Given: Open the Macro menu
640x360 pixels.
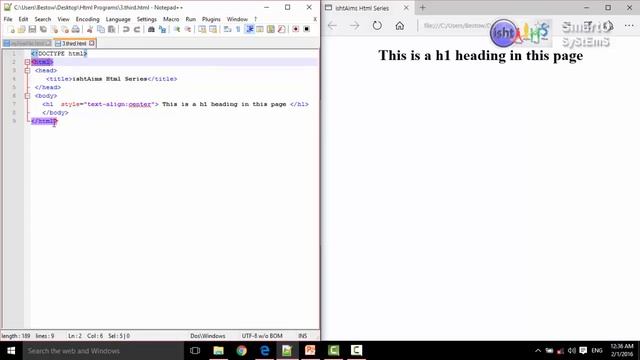Looking at the screenshot, I should [171, 19].
